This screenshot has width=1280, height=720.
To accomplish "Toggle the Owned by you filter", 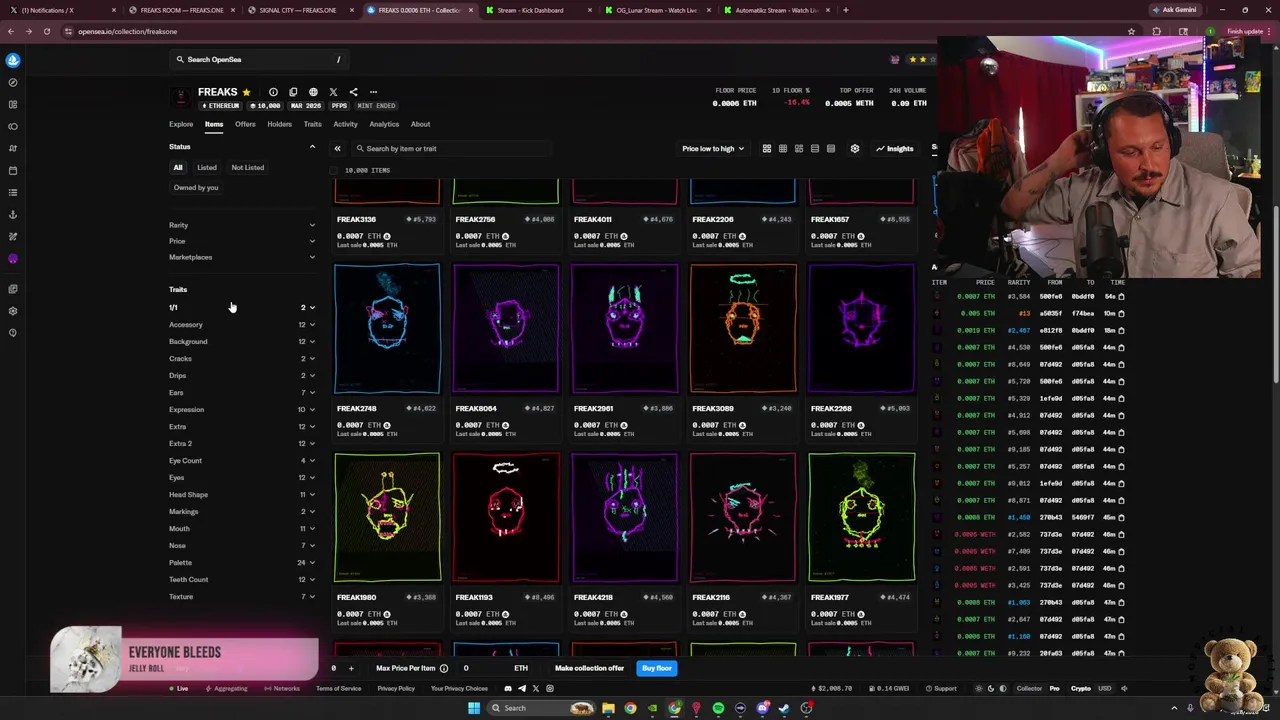I will coord(196,187).
